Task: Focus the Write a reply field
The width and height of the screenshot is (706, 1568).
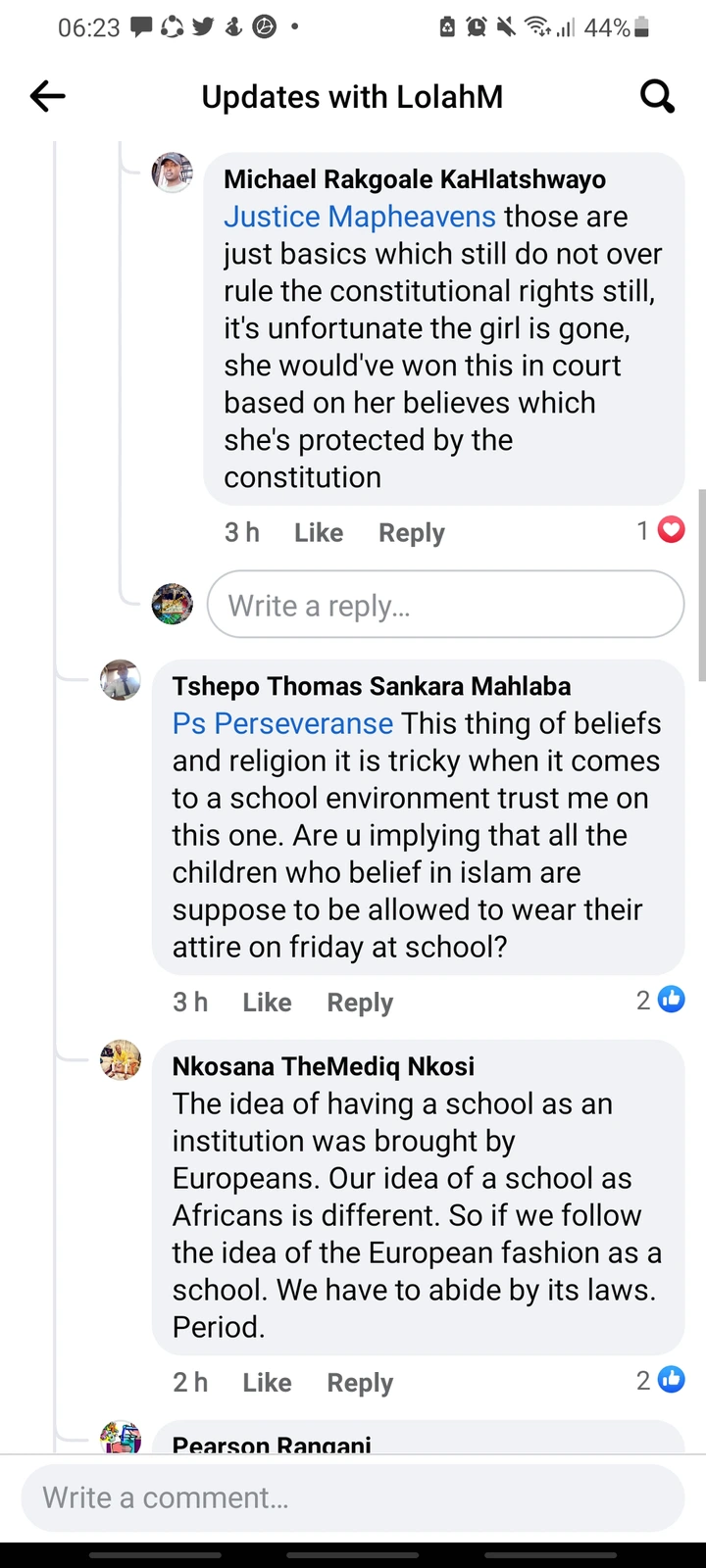Action: point(445,605)
